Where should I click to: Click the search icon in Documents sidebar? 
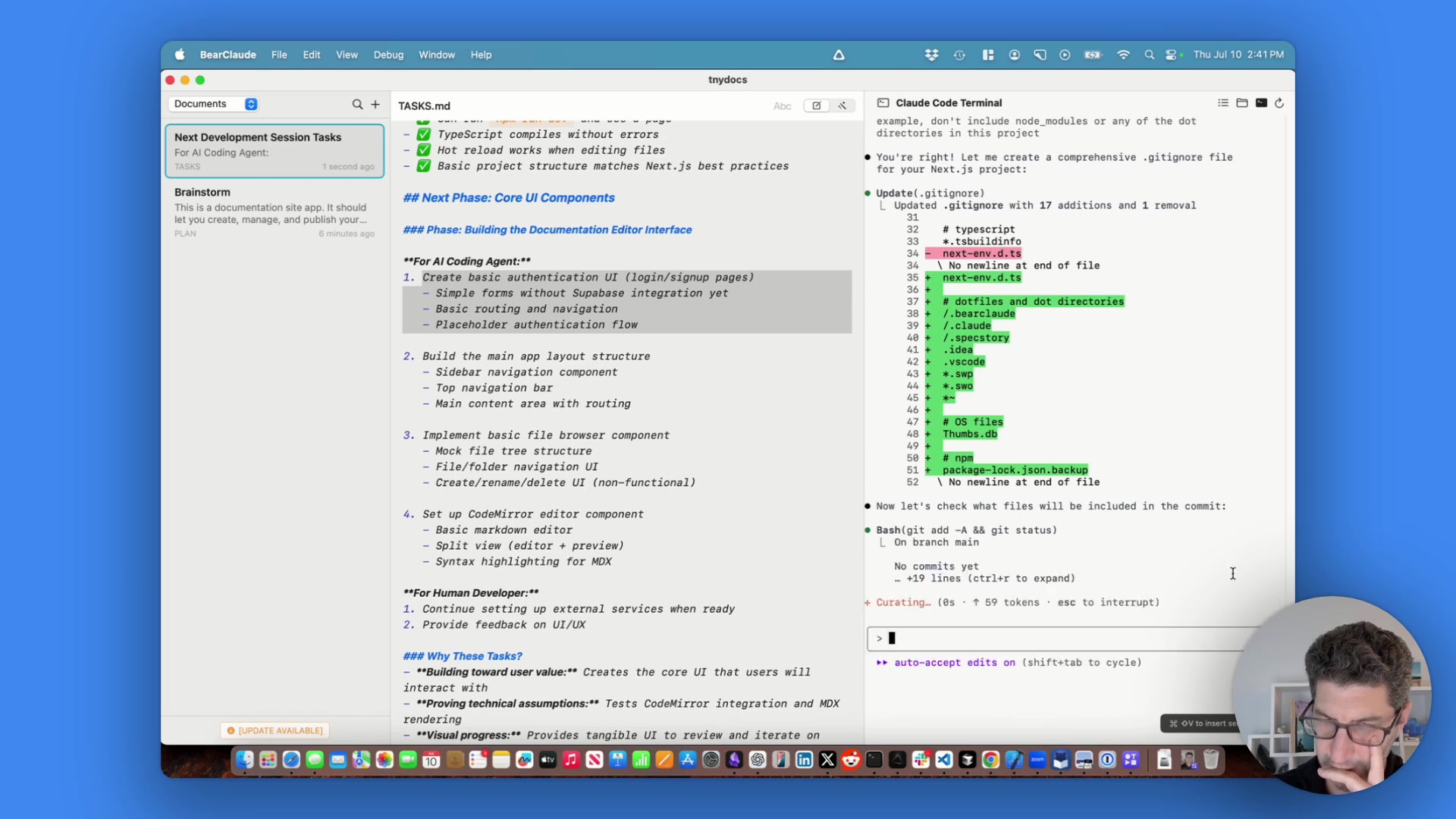tap(357, 105)
